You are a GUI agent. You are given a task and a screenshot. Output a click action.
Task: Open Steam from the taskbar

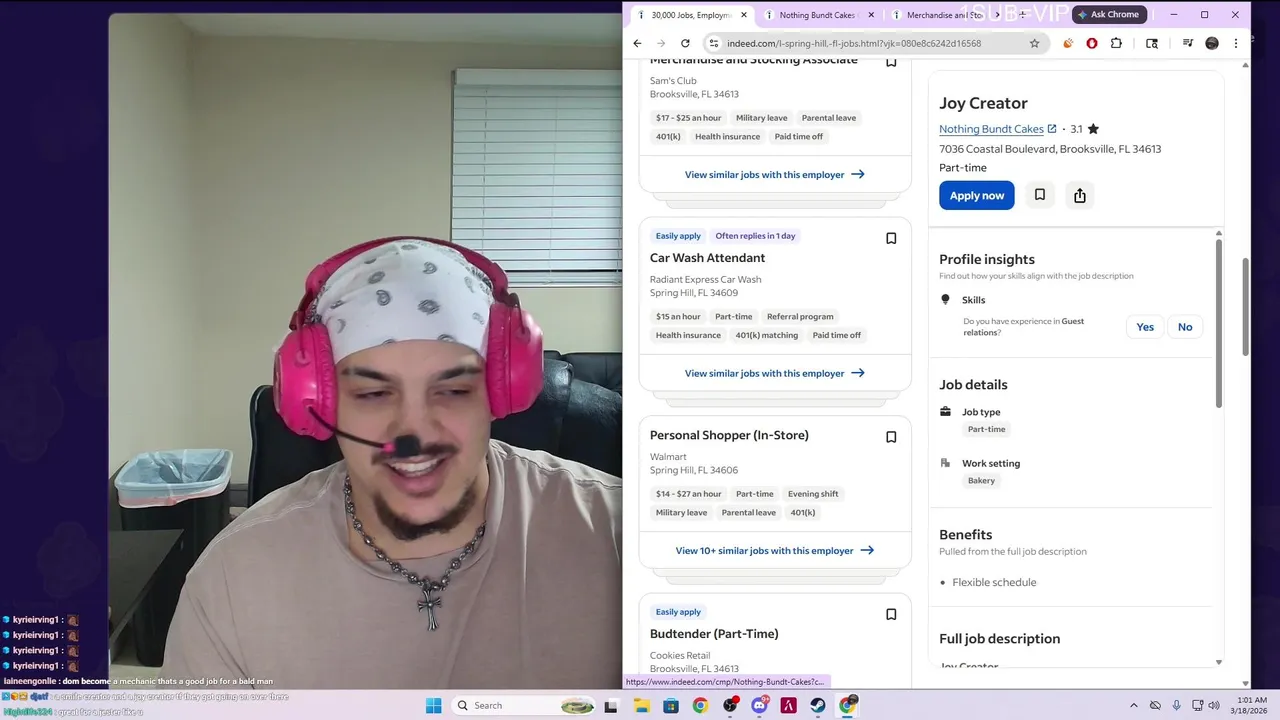[818, 705]
